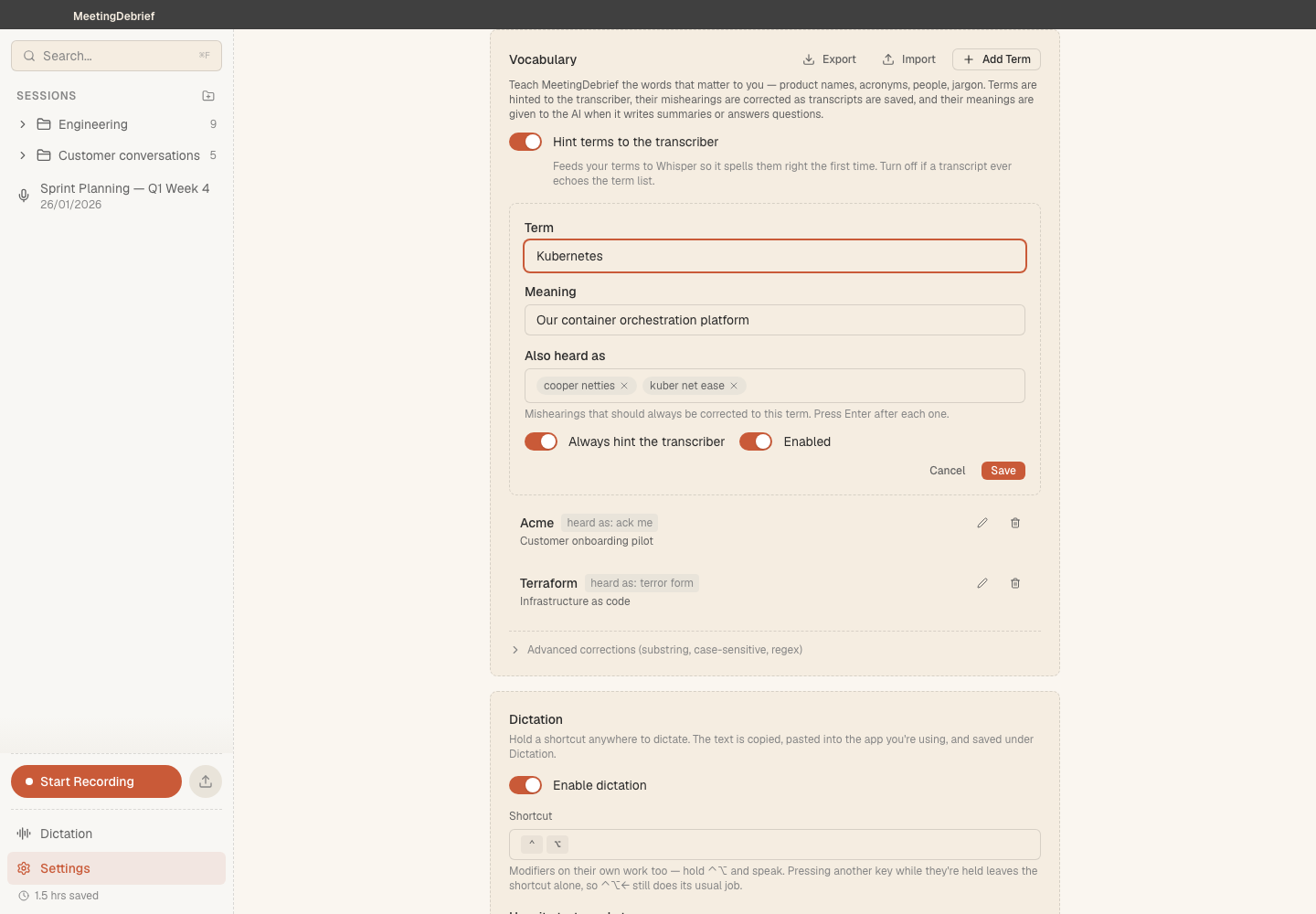Delete the Terraform vocabulary term

point(1015,583)
